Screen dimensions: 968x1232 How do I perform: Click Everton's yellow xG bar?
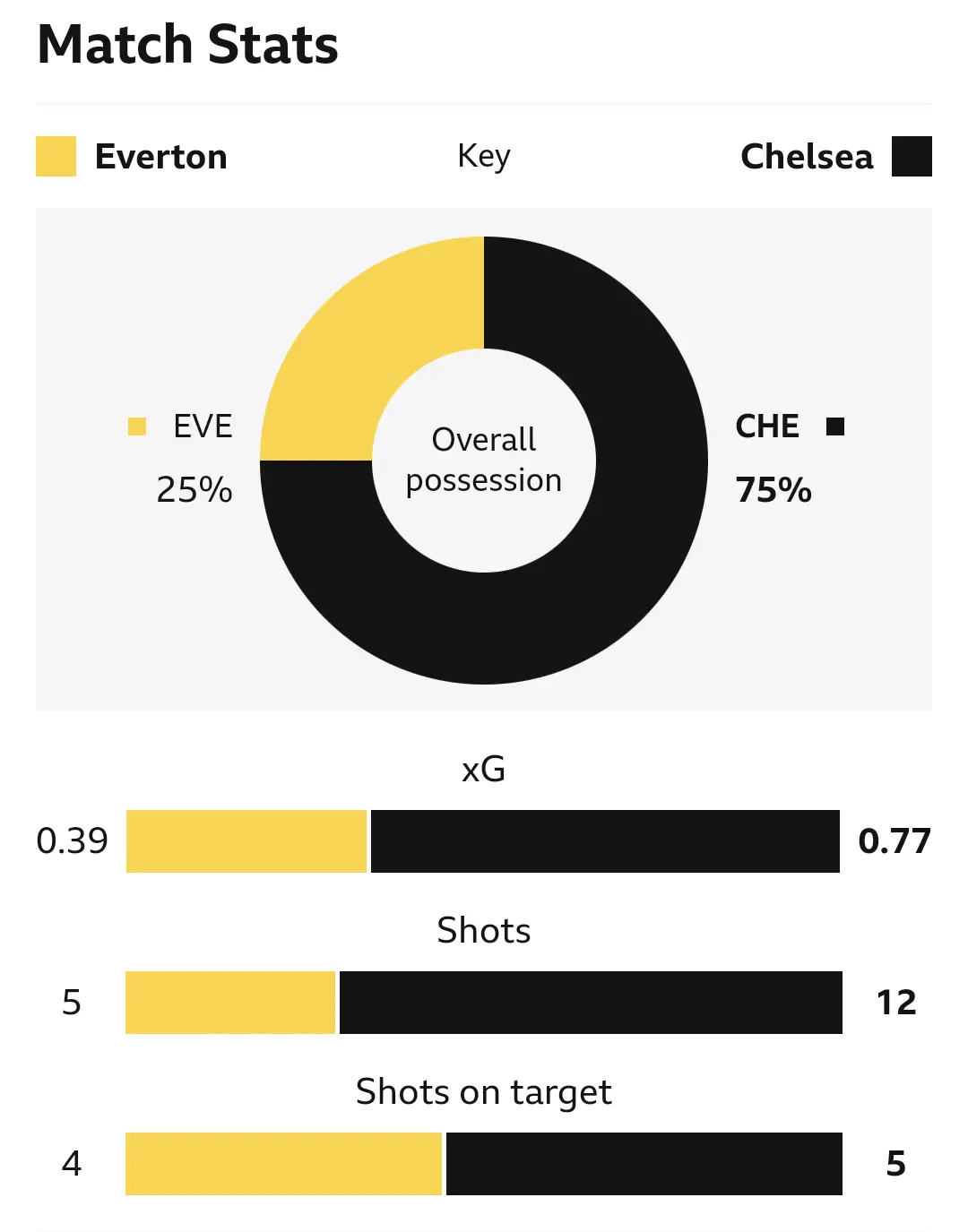246,841
